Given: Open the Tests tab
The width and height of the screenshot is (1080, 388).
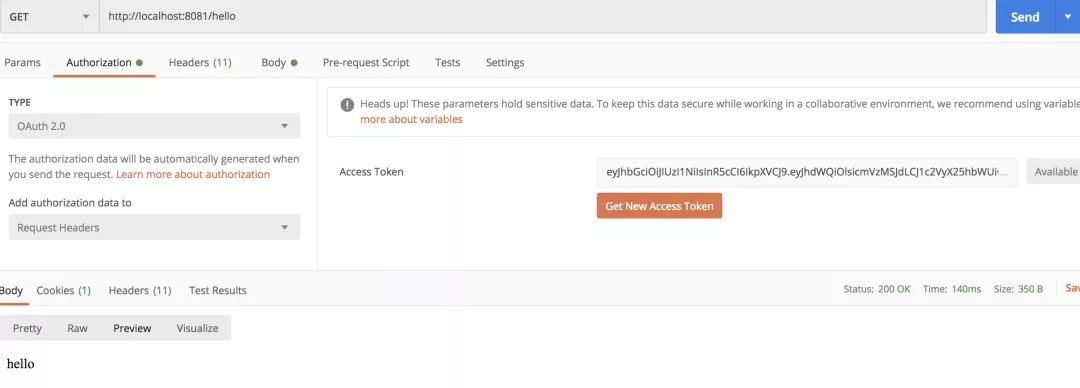Looking at the screenshot, I should (448, 62).
